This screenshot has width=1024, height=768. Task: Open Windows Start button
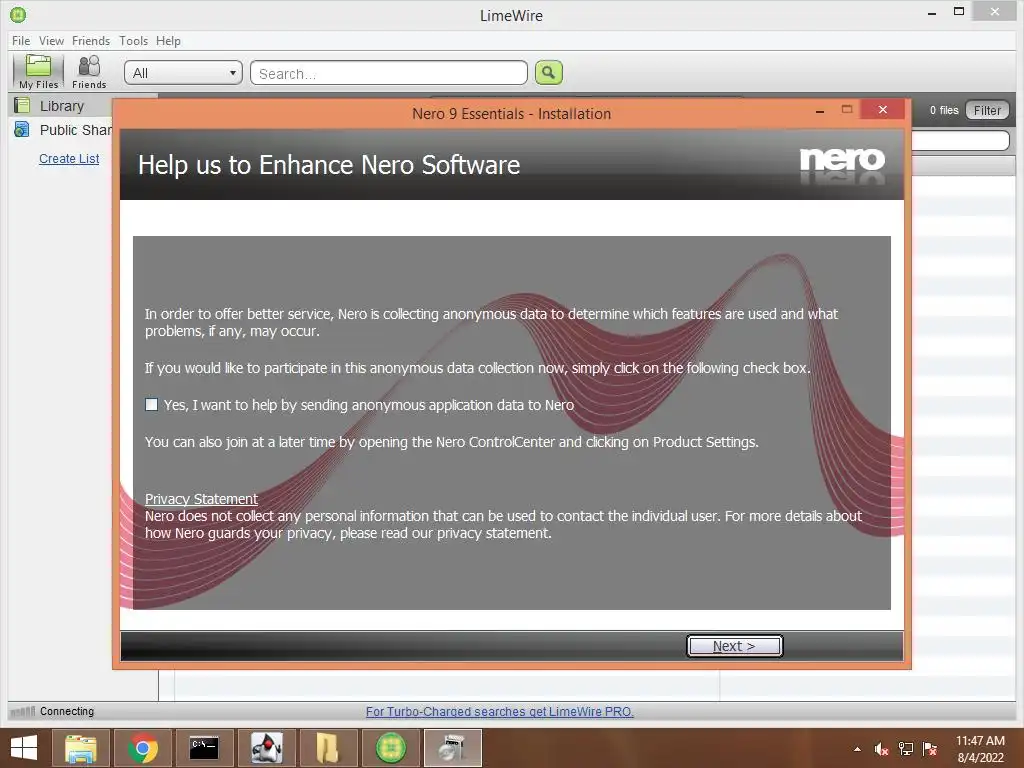pyautogui.click(x=24, y=748)
